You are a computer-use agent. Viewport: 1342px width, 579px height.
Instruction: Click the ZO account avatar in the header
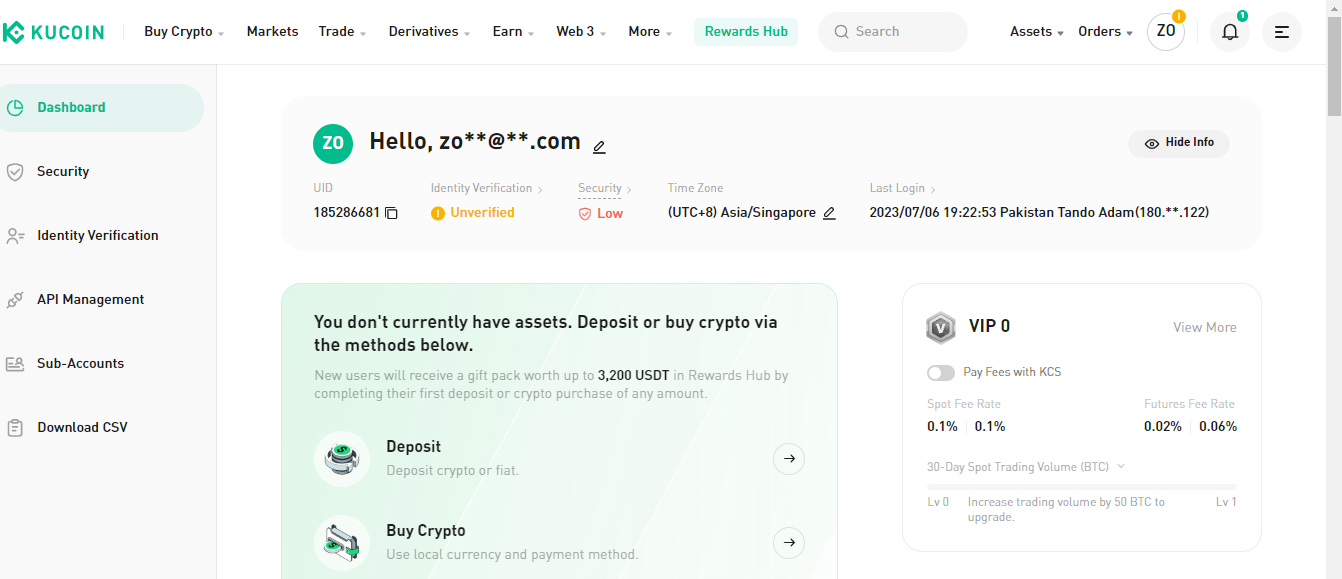click(x=1166, y=31)
